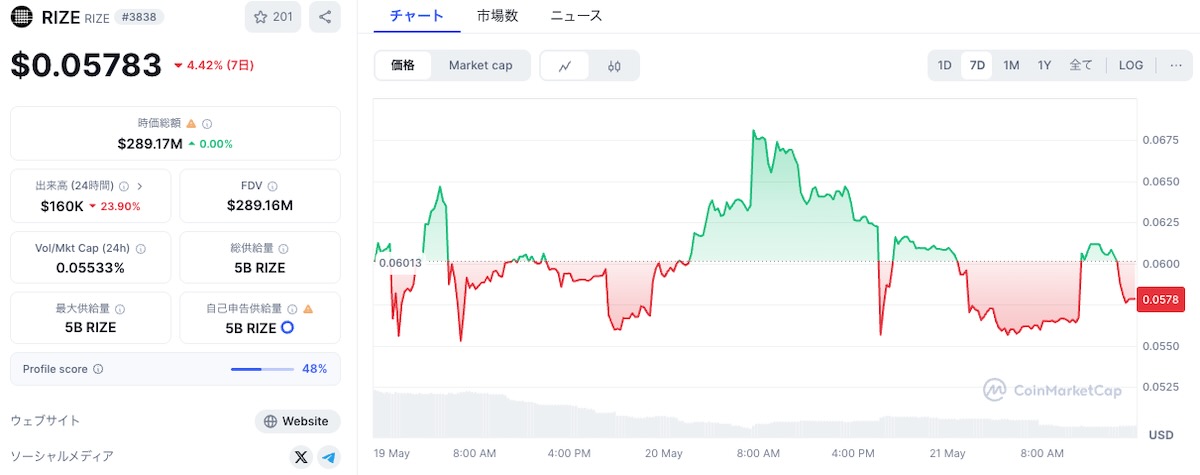Image resolution: width=1200 pixels, height=475 pixels.
Task: Open the Website link button
Action: 297,421
